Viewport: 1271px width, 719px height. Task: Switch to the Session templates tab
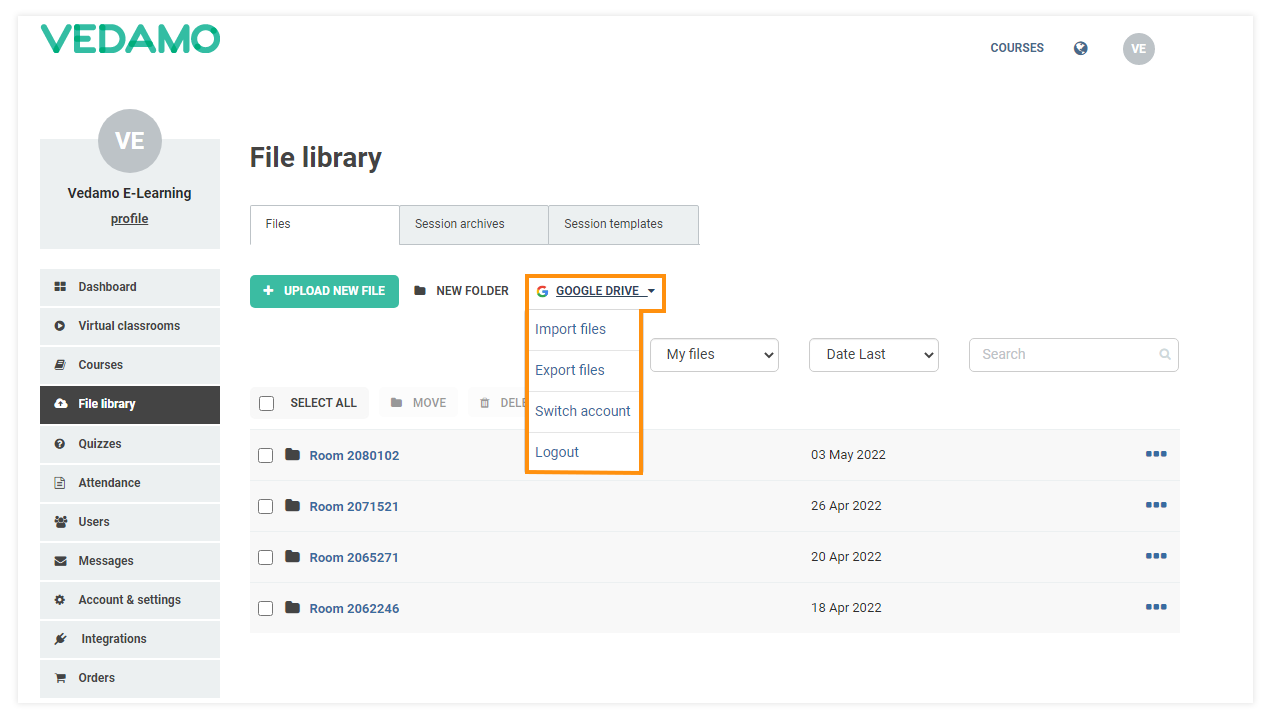[624, 225]
